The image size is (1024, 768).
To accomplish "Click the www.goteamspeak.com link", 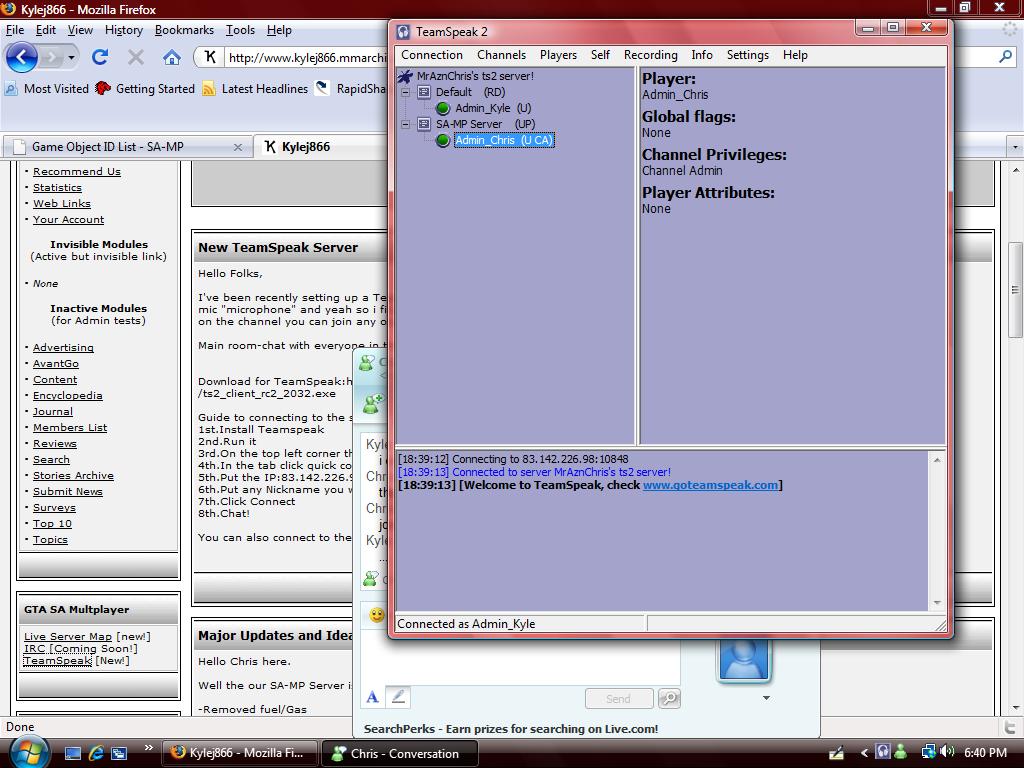I will click(711, 485).
